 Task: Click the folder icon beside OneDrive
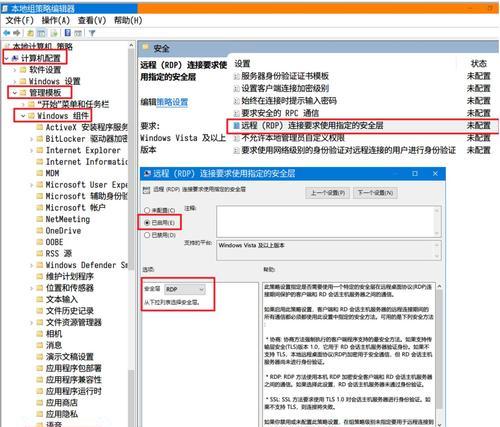(x=40, y=230)
